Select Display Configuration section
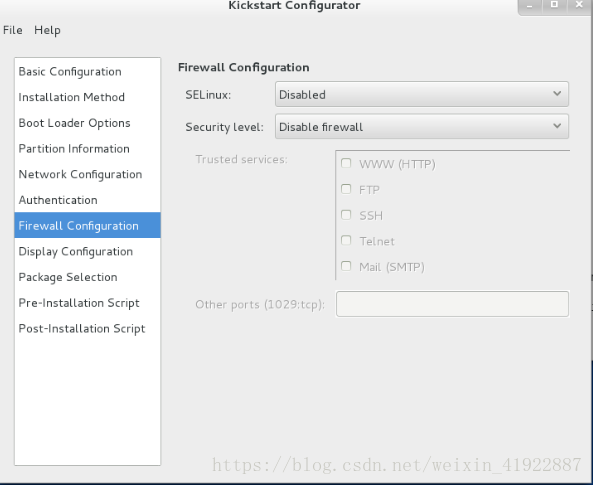Screen dimensions: 593x485 coord(87,252)
